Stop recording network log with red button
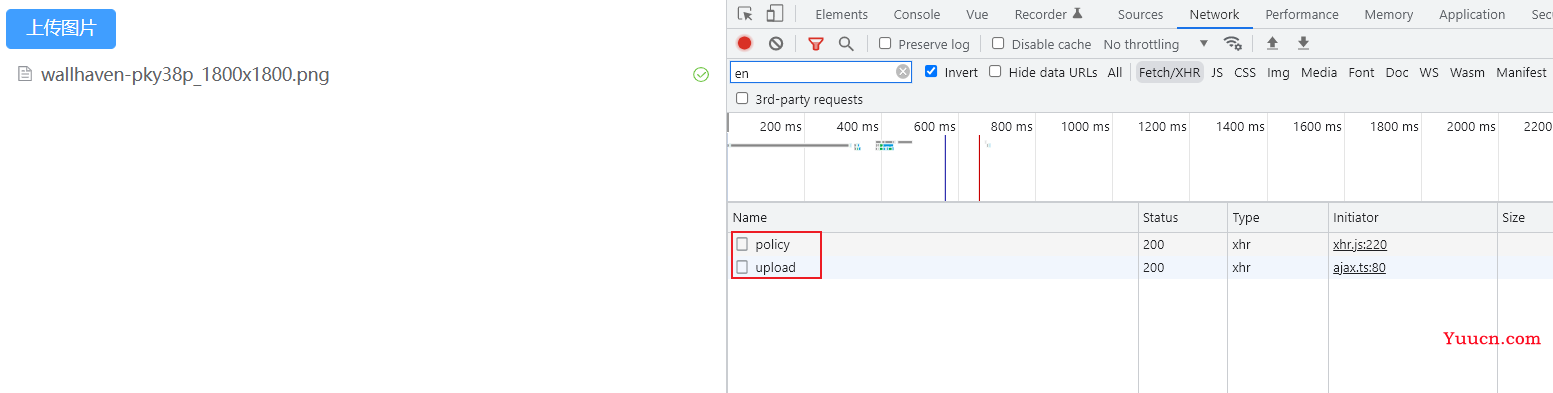 (744, 43)
